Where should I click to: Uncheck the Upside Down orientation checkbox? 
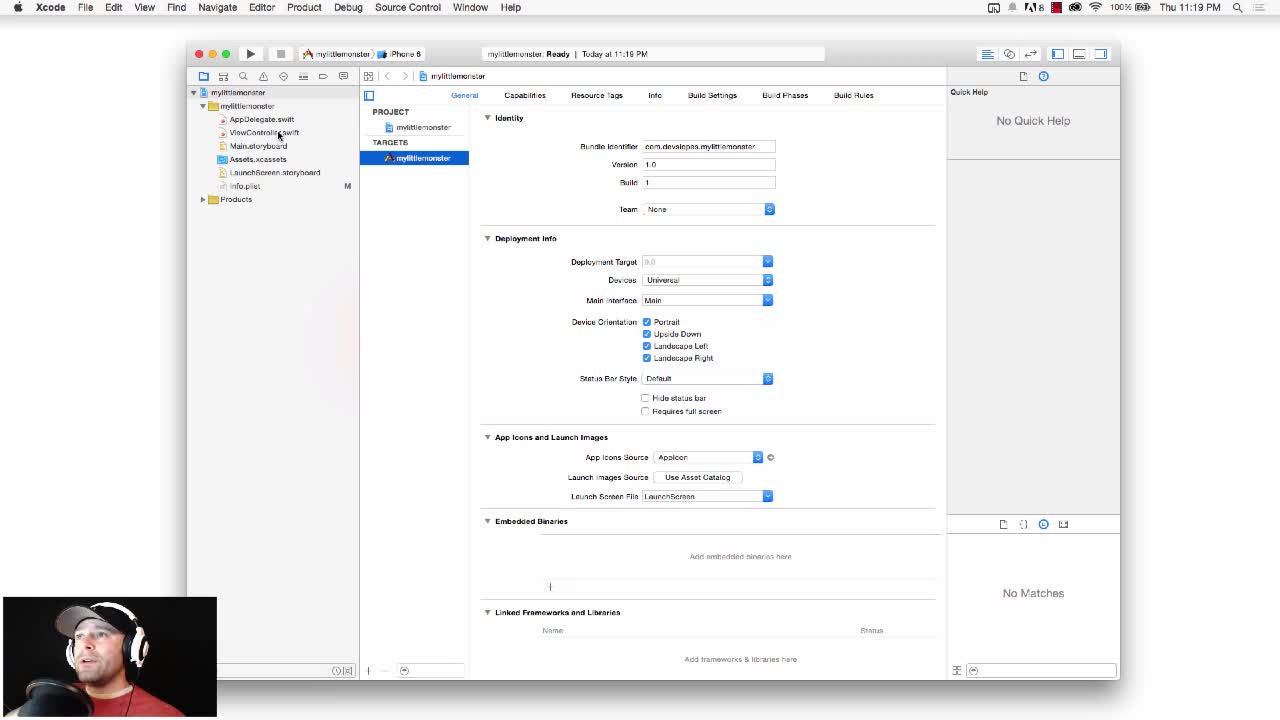coord(647,334)
